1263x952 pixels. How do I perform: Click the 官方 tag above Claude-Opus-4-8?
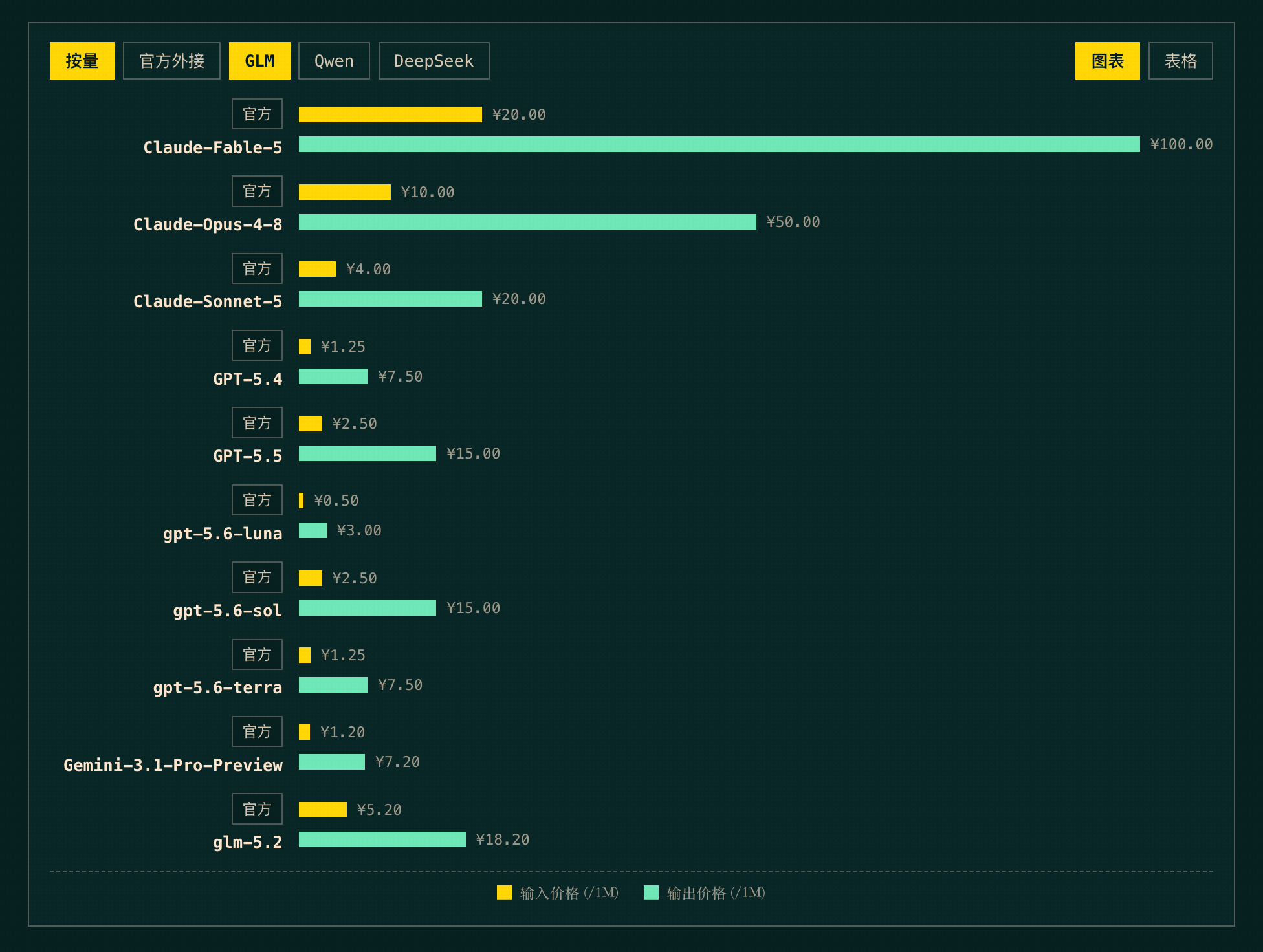pyautogui.click(x=257, y=191)
